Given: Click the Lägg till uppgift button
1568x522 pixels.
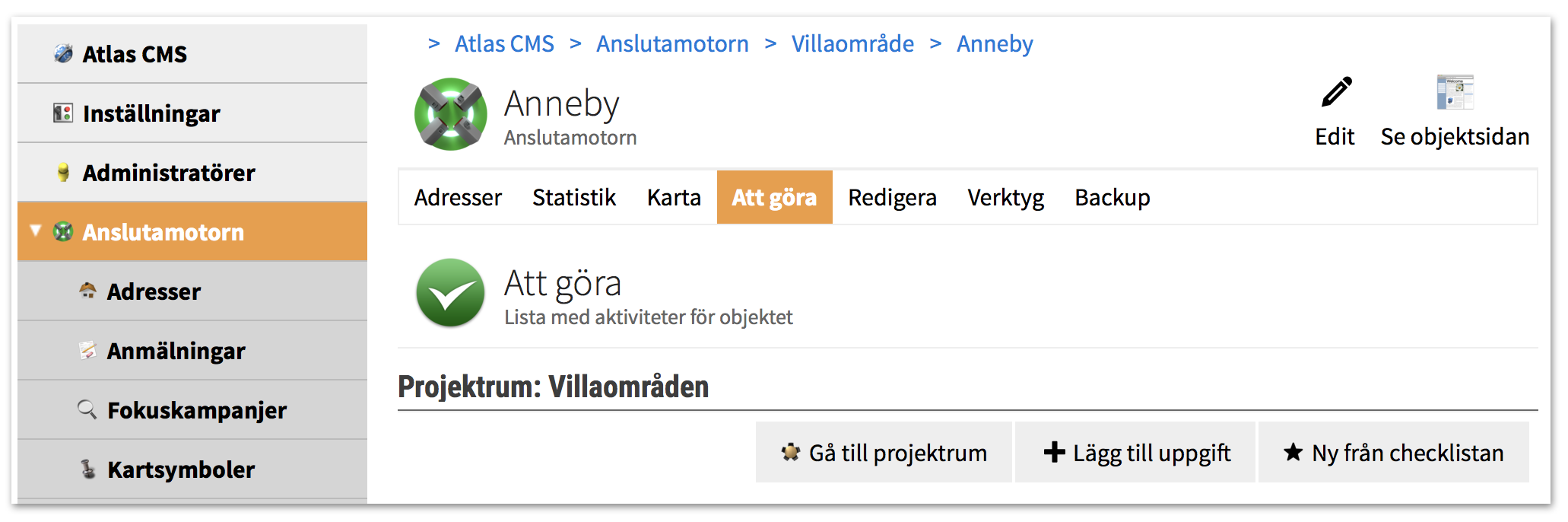Looking at the screenshot, I should click(1135, 452).
